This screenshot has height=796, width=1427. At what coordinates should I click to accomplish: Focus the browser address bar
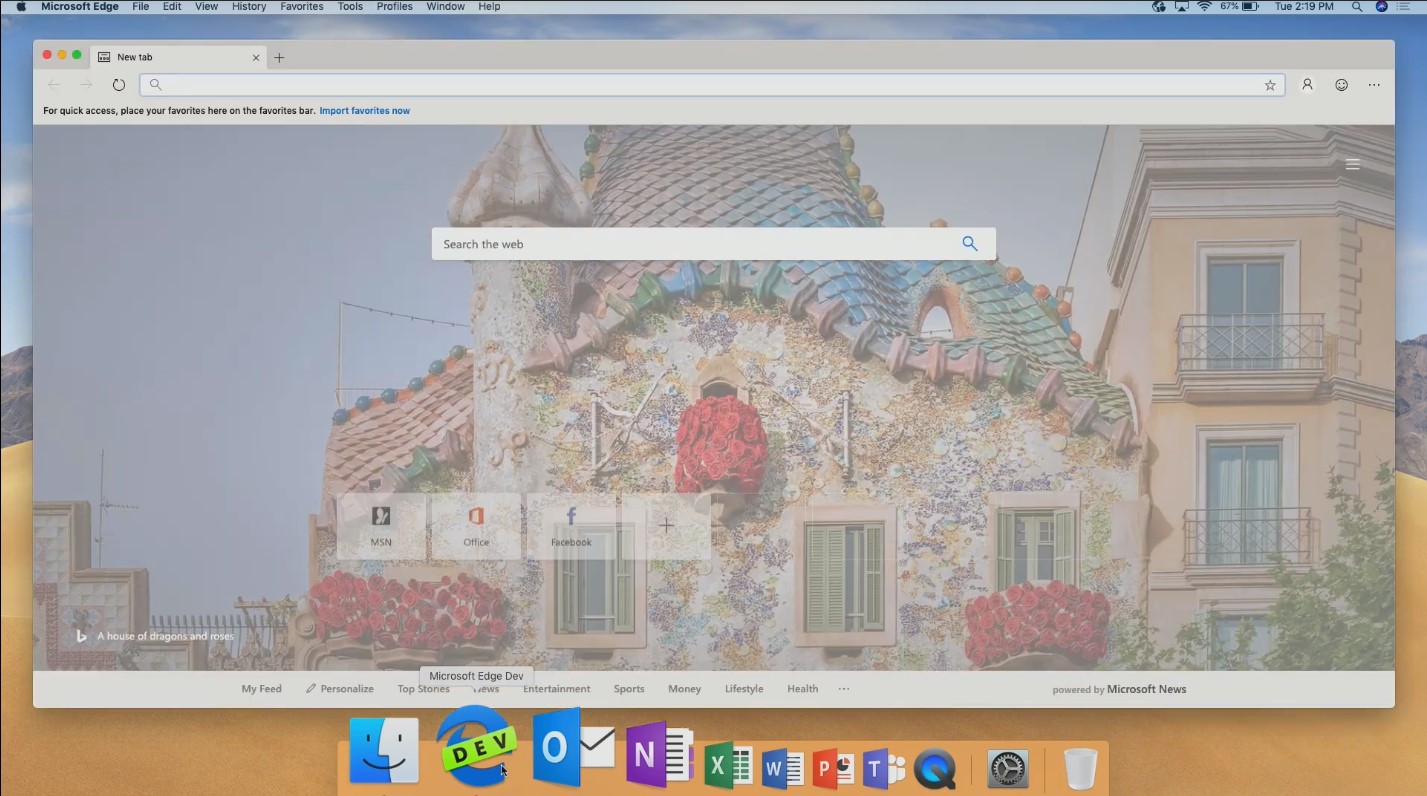[x=711, y=85]
